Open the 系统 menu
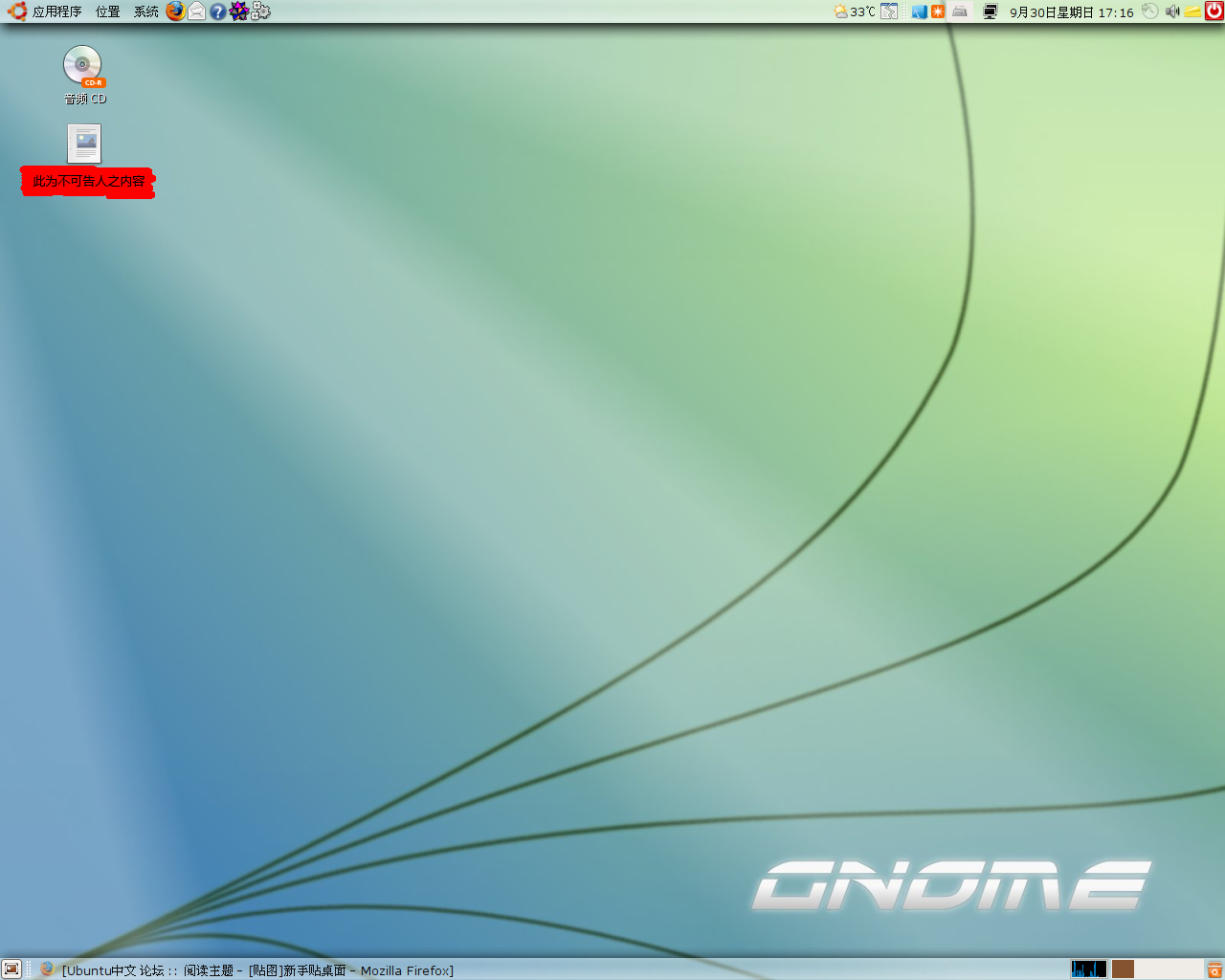 click(146, 11)
